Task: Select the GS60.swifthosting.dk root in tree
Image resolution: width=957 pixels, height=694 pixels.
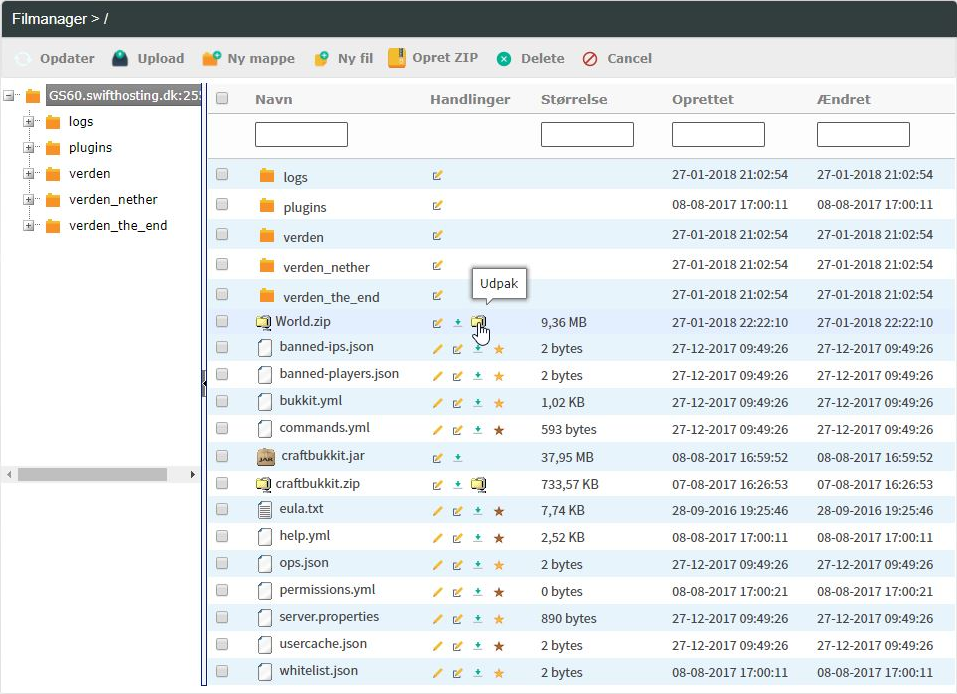Action: point(124,95)
